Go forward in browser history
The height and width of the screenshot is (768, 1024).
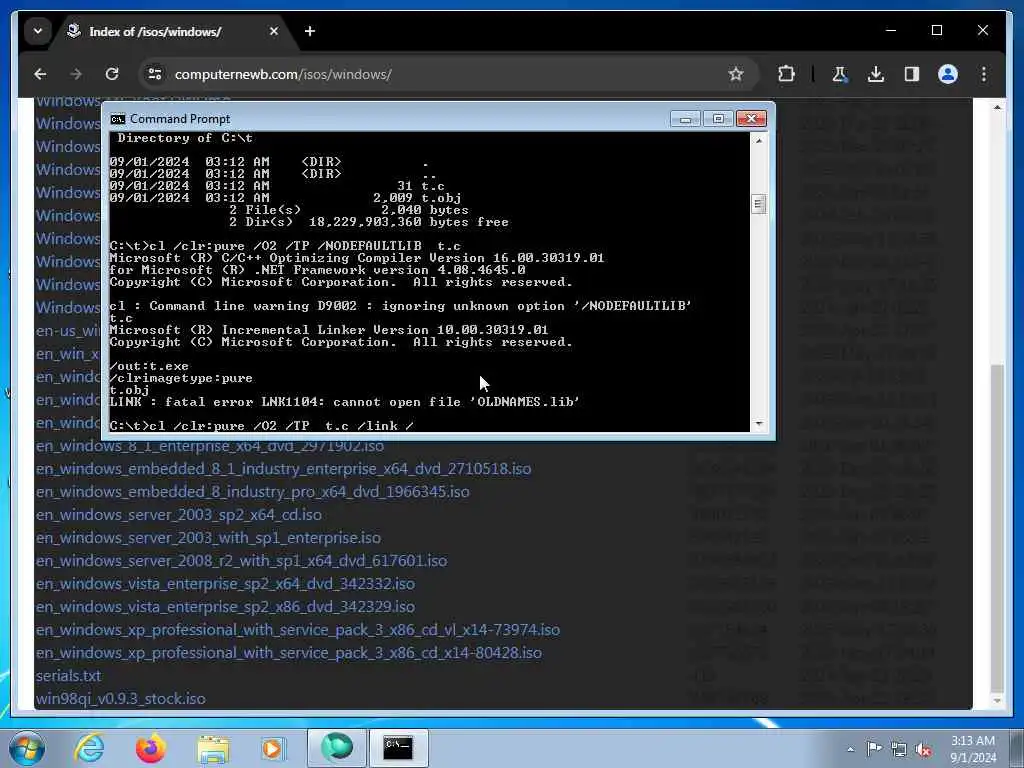coord(76,74)
